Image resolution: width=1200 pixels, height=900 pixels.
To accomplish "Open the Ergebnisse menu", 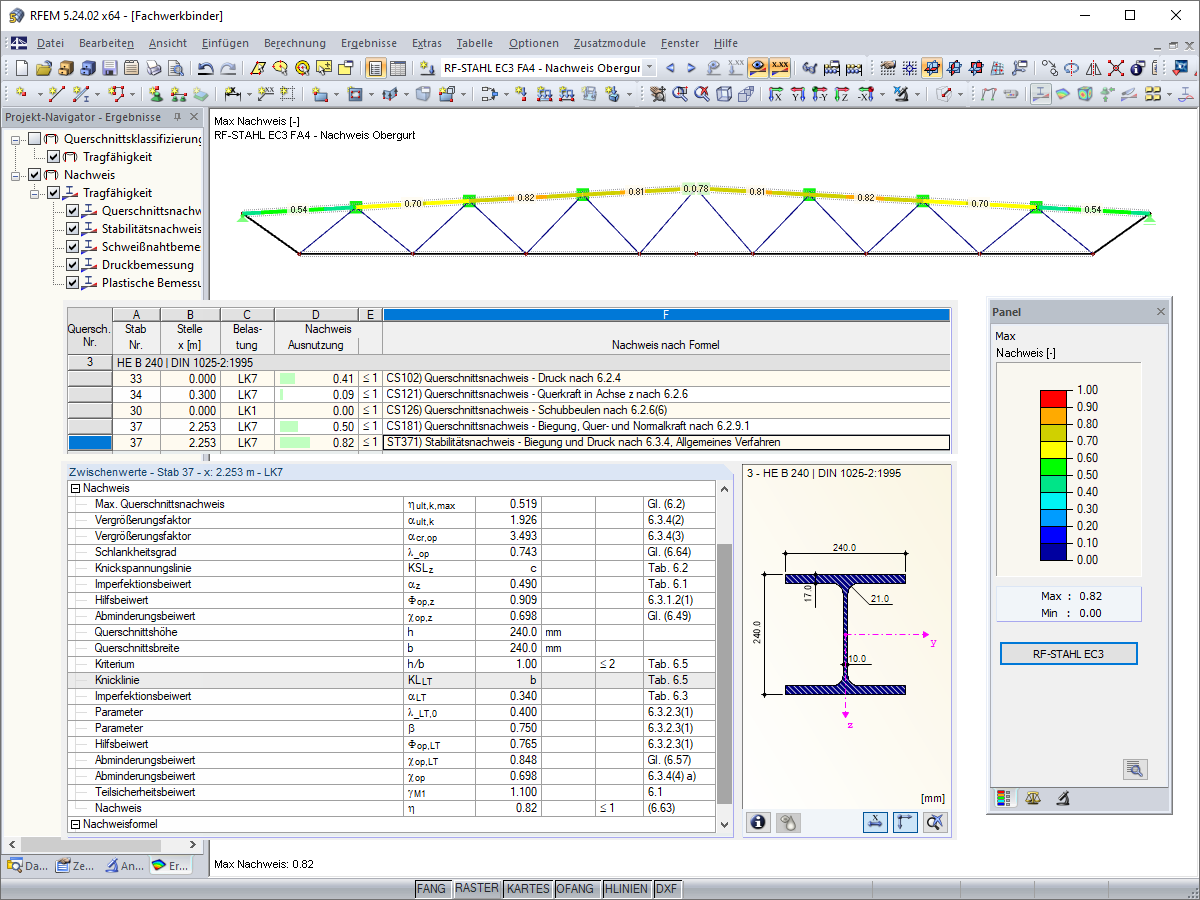I will coord(369,43).
